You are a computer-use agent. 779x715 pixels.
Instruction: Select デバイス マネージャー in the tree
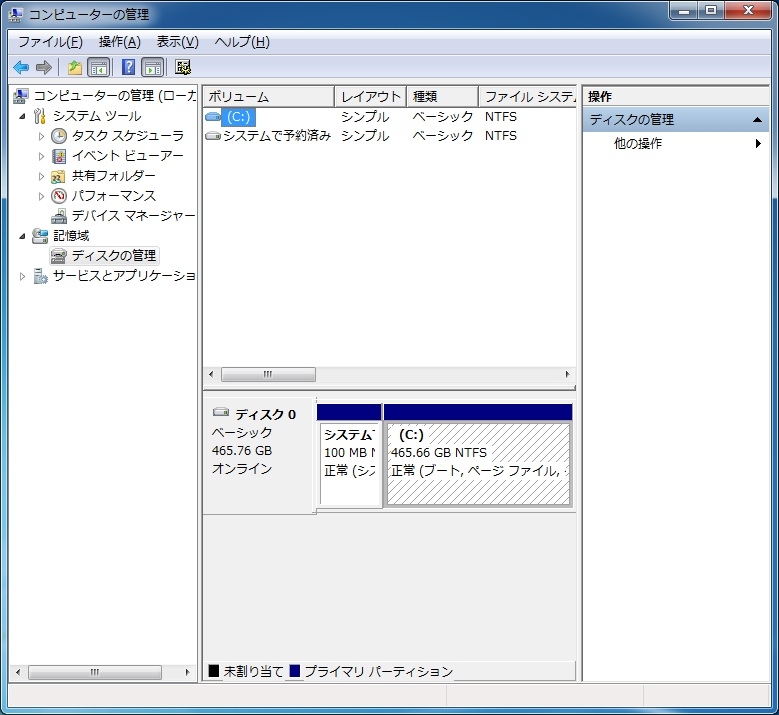[x=133, y=216]
